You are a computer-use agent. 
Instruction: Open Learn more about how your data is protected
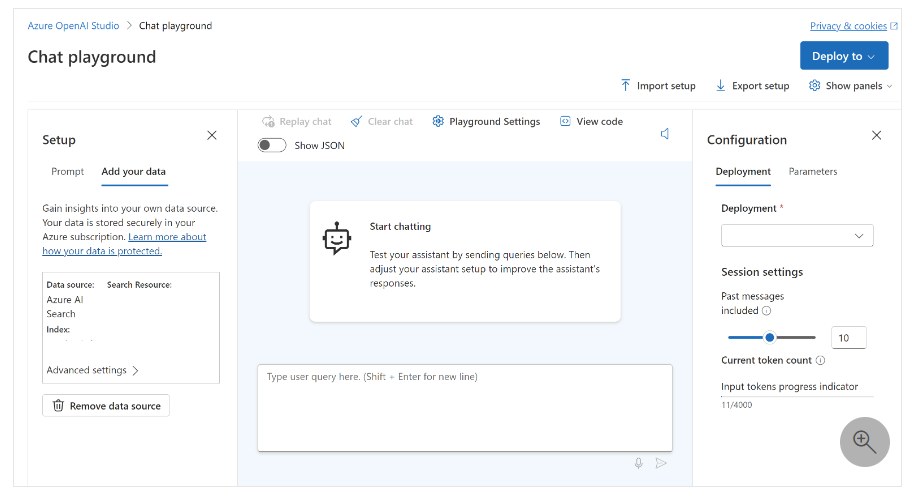[x=124, y=244]
